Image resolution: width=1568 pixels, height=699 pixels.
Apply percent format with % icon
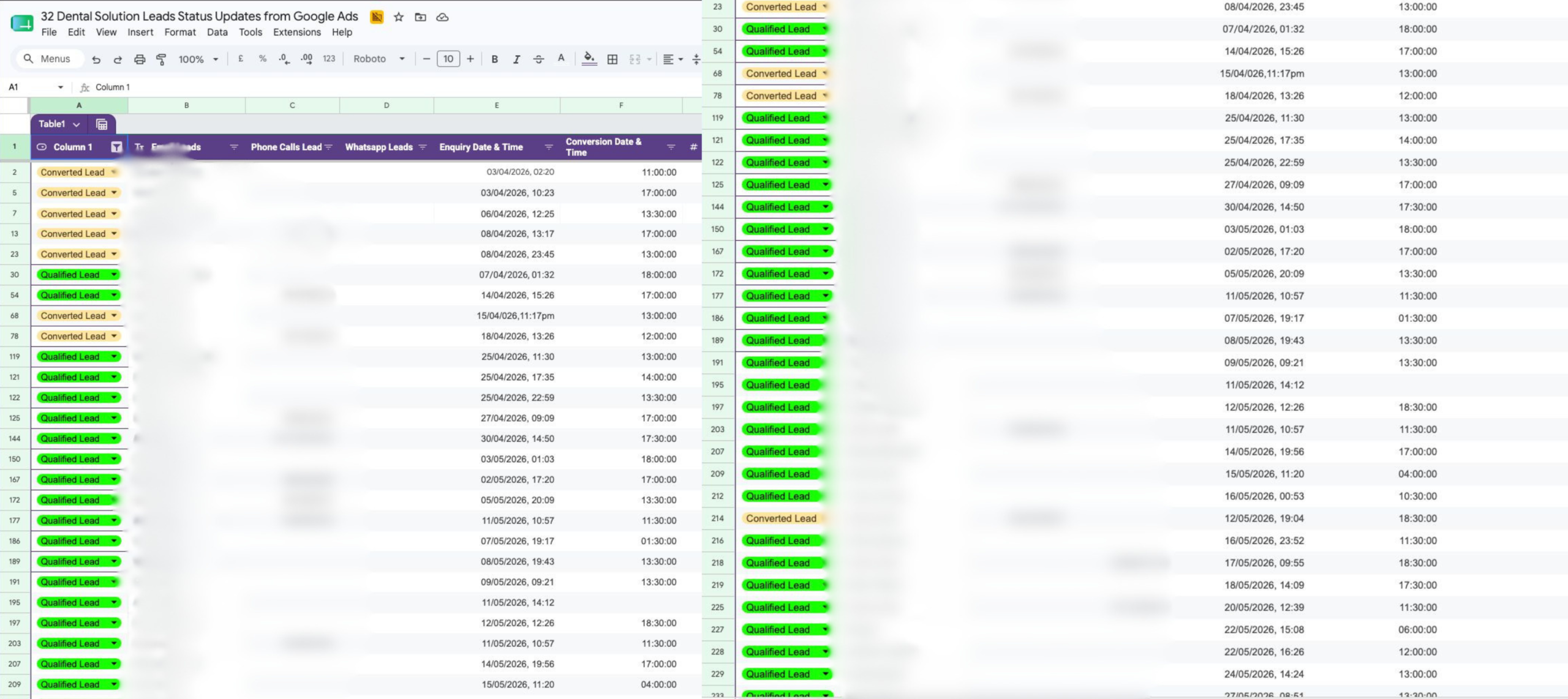tap(263, 59)
